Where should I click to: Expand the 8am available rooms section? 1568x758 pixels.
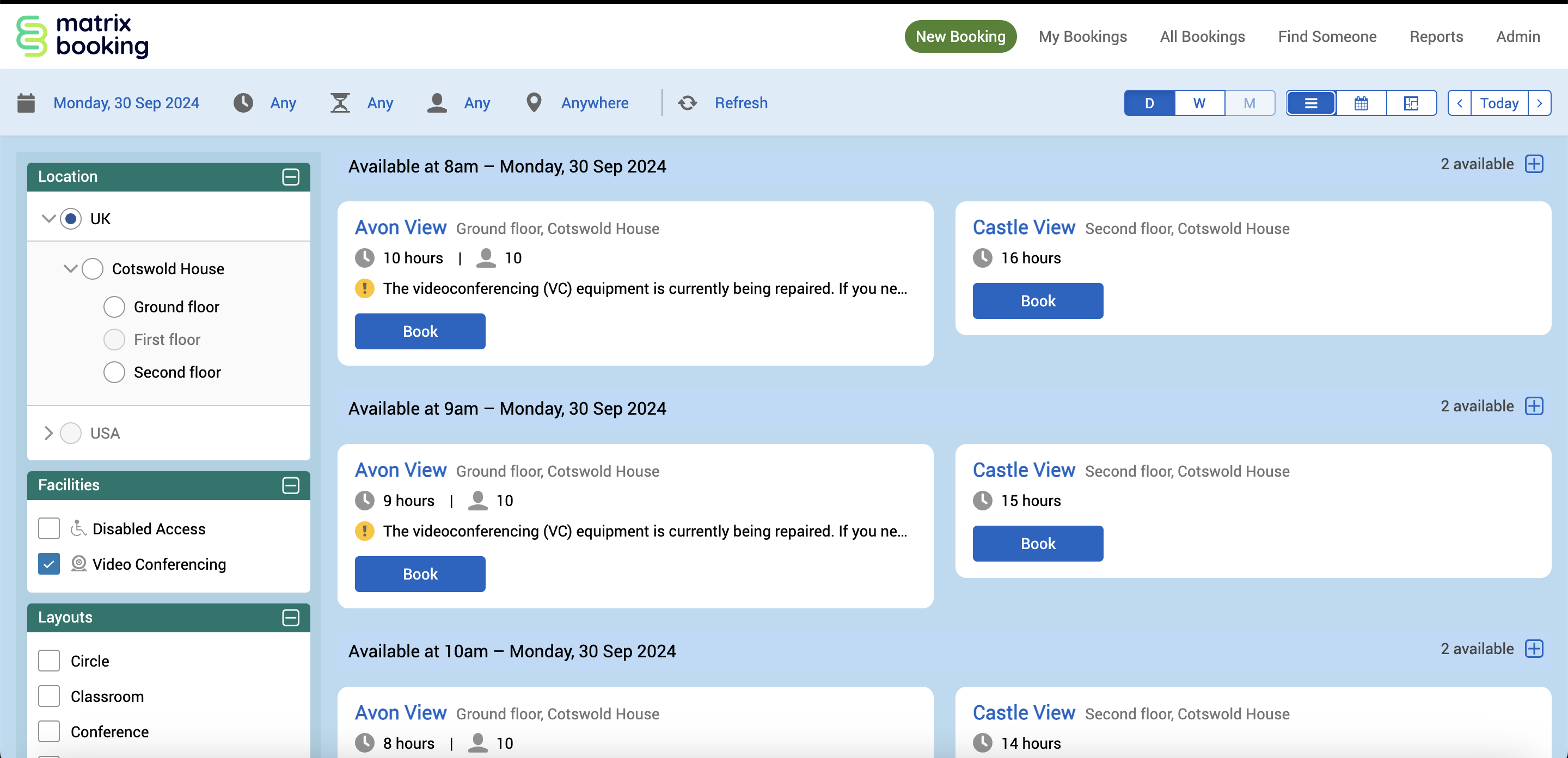(x=1534, y=164)
